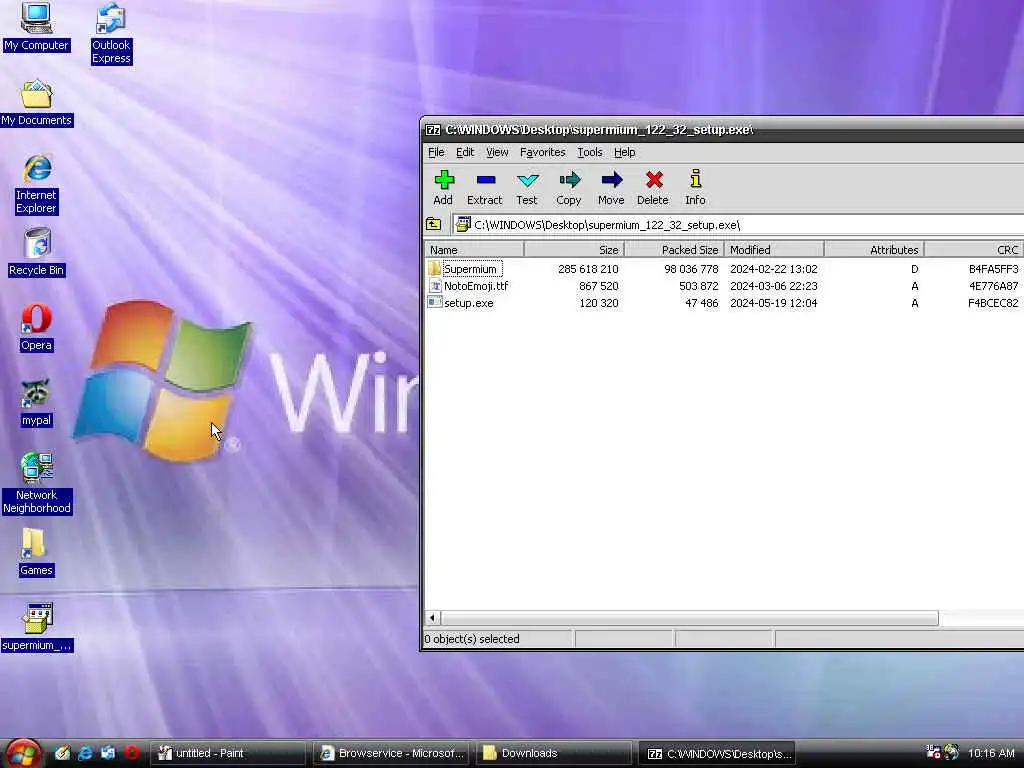
Task: Select the Supermium folder row
Action: click(724, 269)
